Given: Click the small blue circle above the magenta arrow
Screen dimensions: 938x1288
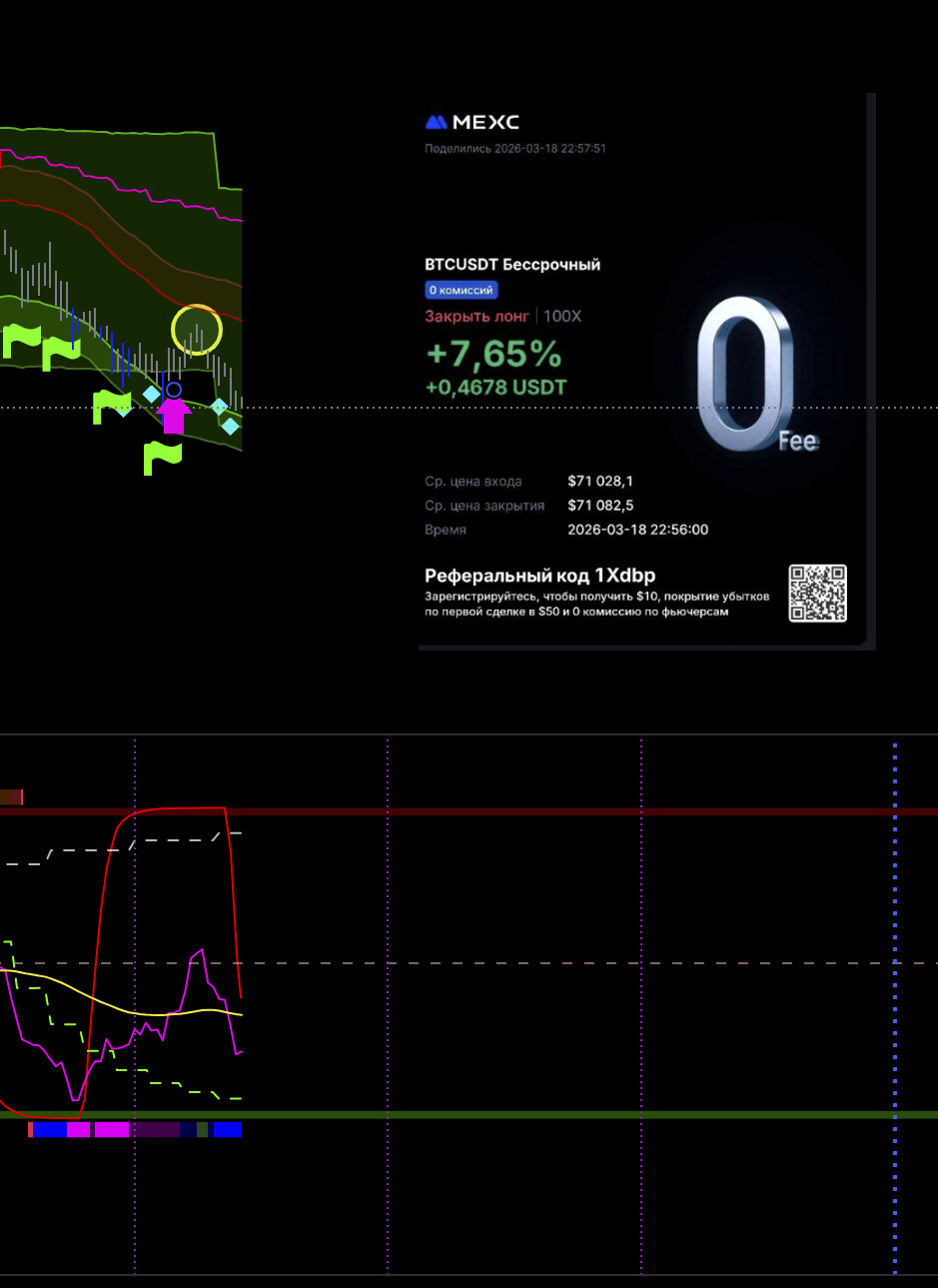Looking at the screenshot, I should (174, 390).
